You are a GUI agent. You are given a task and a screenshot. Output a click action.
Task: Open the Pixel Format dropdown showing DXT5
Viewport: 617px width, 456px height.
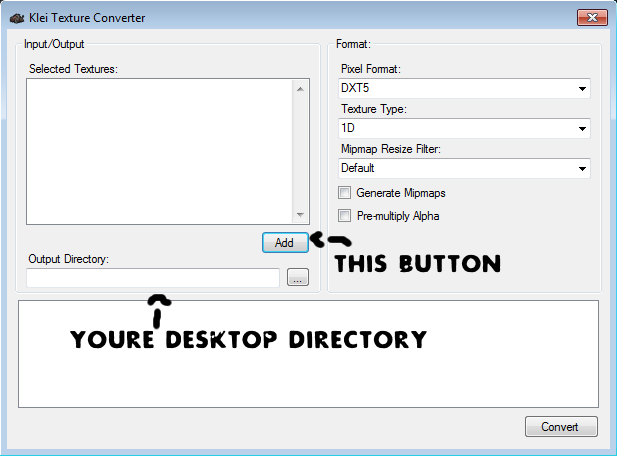tap(465, 88)
